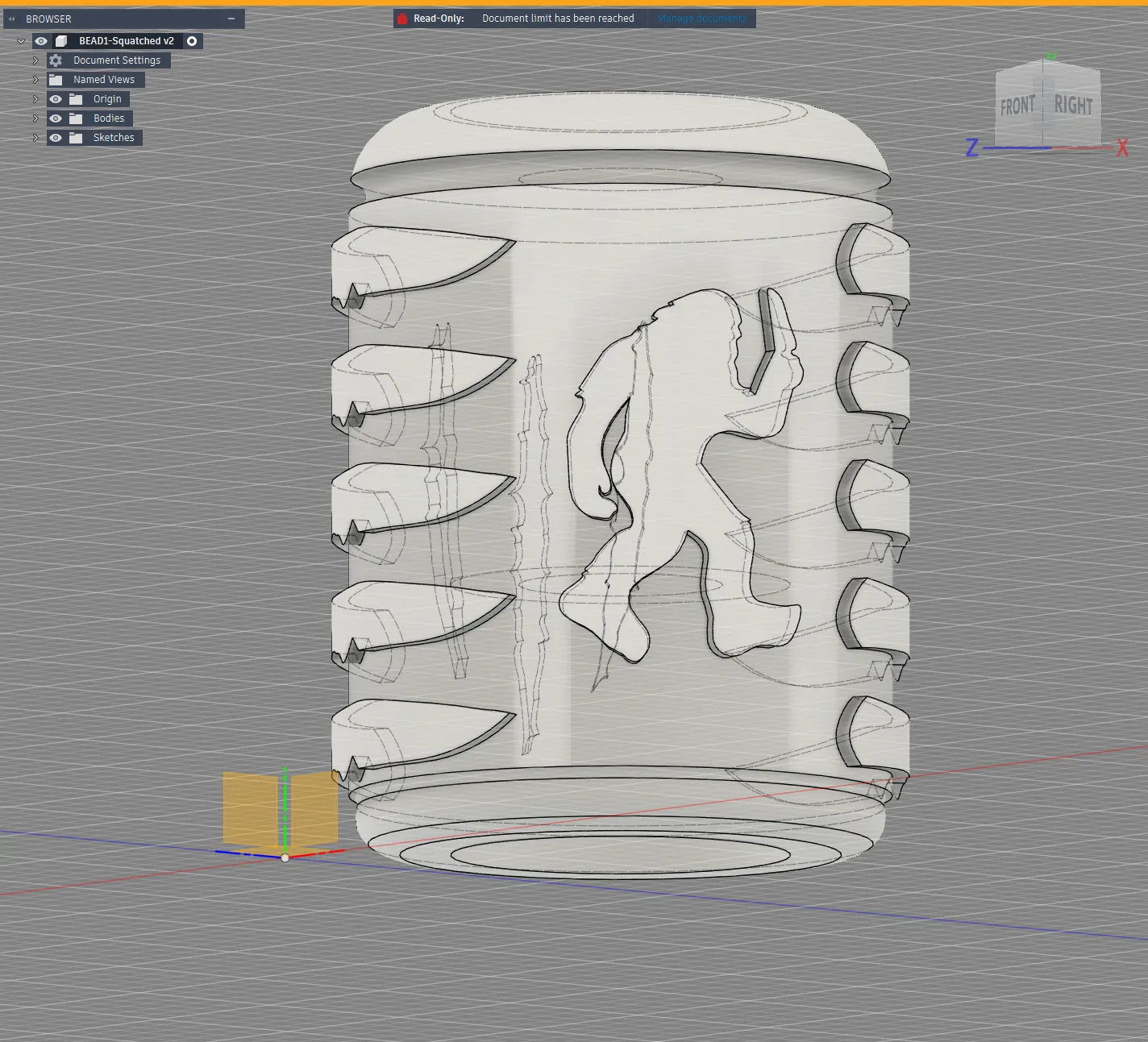Minimize the Browser panel using dash button

point(231,19)
